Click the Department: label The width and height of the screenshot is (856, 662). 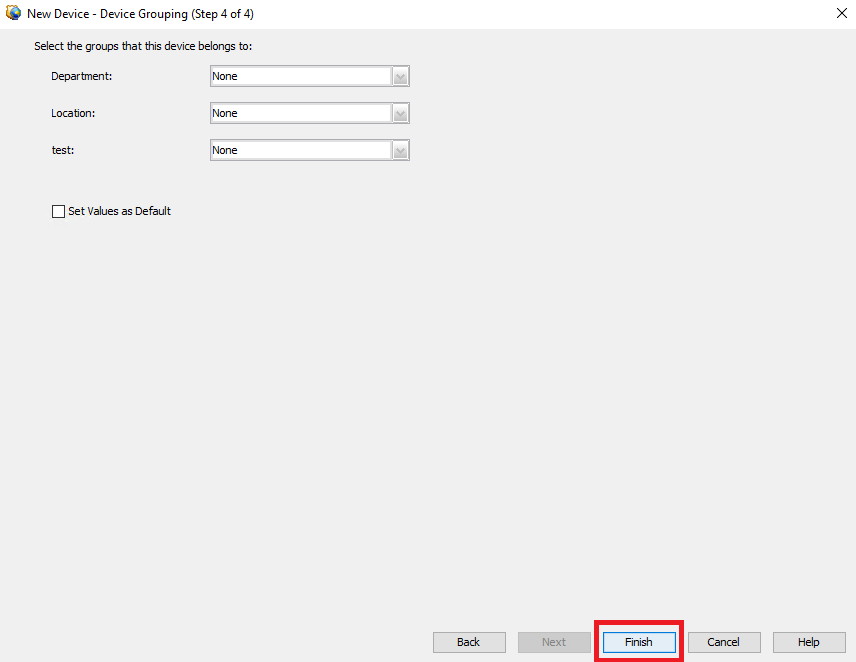(82, 76)
